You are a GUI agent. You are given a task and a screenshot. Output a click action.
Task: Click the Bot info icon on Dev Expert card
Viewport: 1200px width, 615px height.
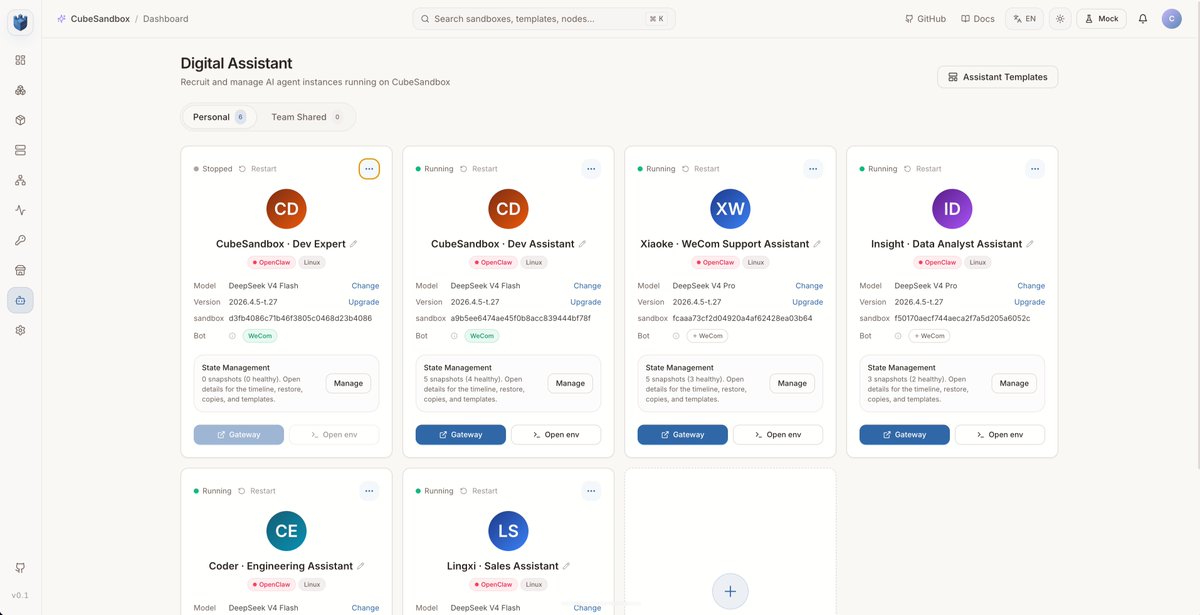(232, 336)
